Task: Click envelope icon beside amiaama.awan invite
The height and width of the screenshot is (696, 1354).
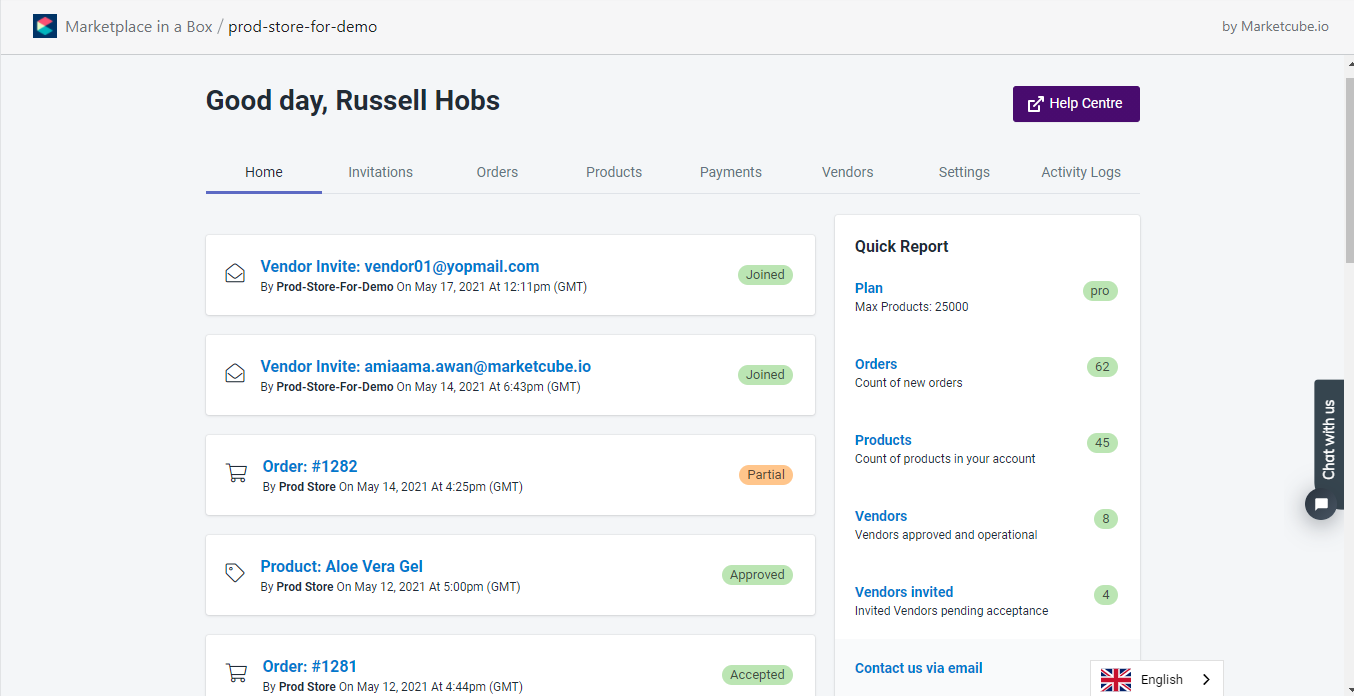Action: [x=235, y=374]
